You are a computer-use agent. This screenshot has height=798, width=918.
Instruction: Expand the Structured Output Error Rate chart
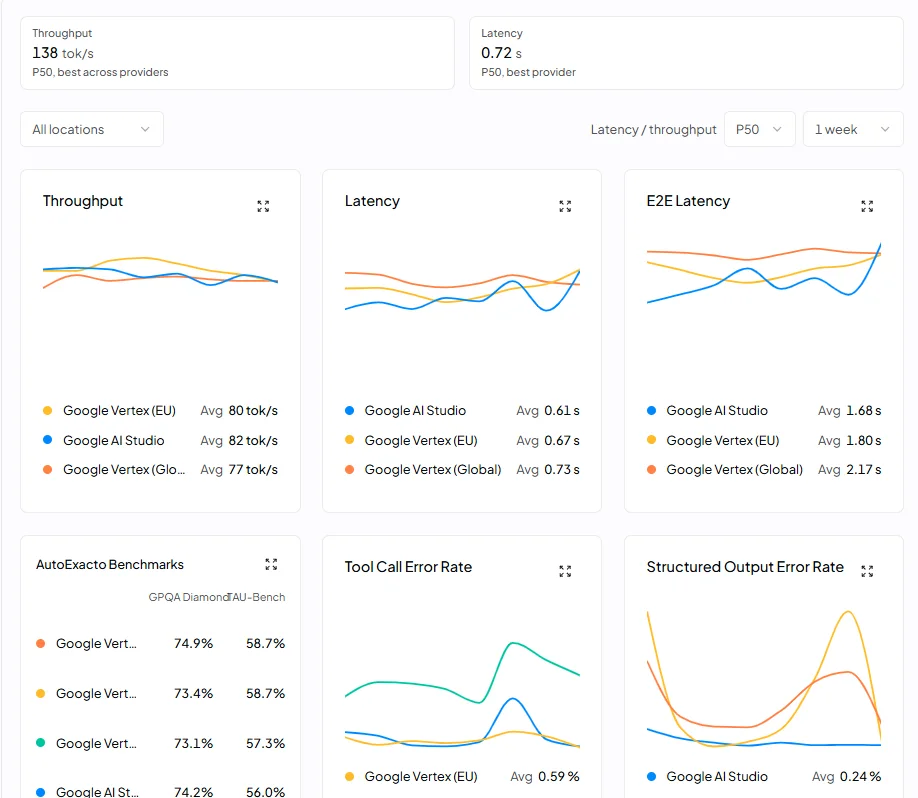pyautogui.click(x=867, y=571)
